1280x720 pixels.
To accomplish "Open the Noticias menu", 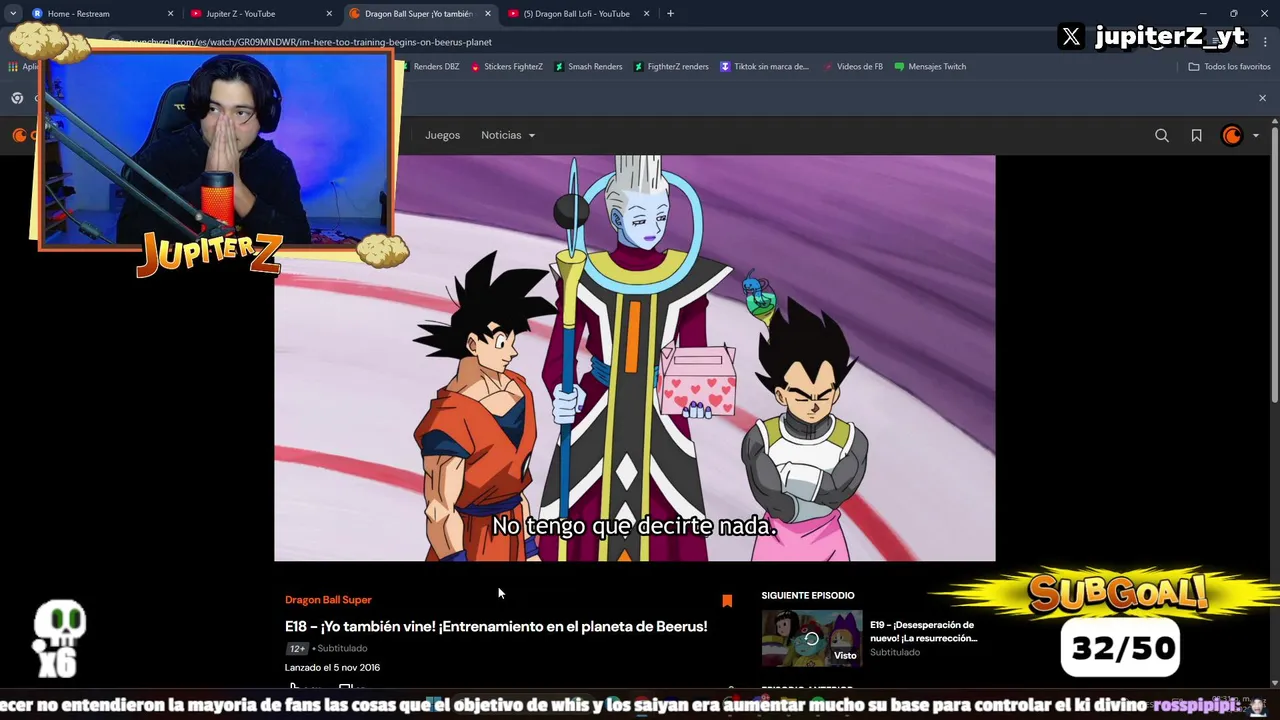I will click(x=501, y=135).
